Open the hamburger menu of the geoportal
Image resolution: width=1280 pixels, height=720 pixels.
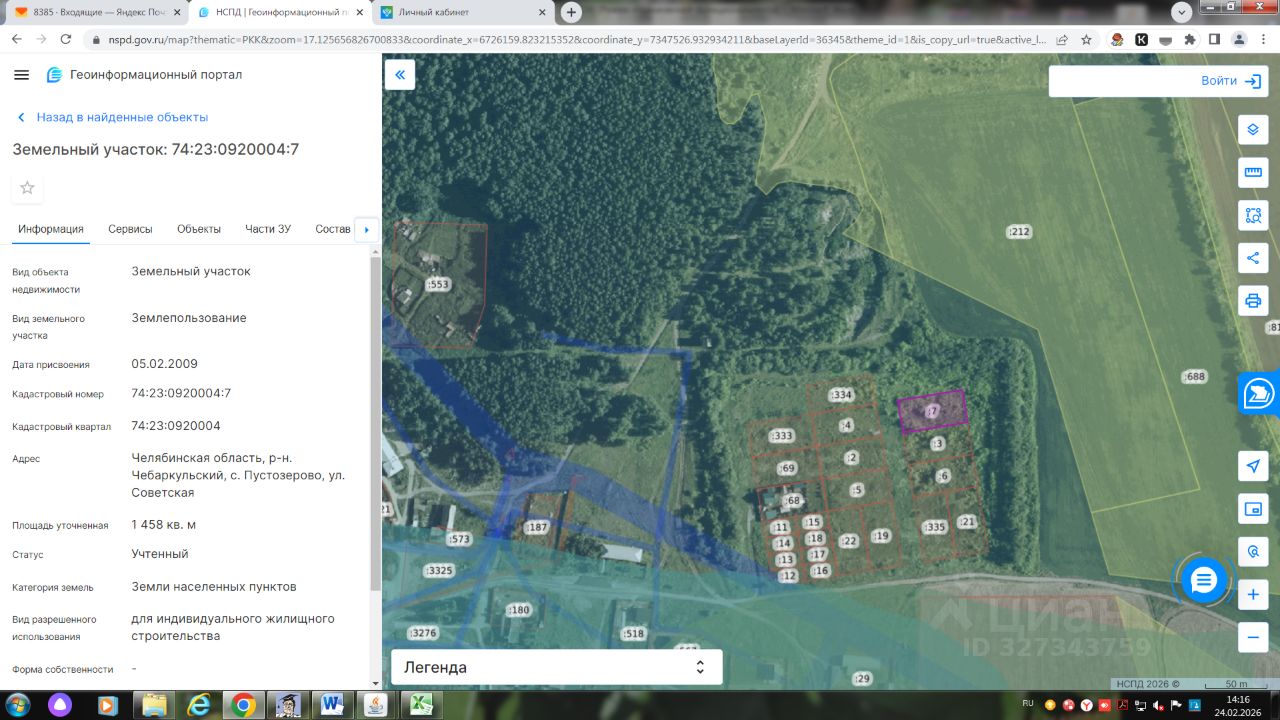click(x=22, y=75)
